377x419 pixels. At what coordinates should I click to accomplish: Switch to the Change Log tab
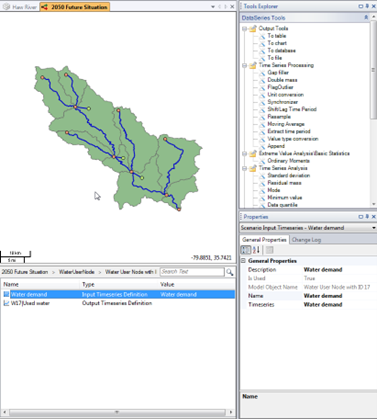click(x=306, y=240)
